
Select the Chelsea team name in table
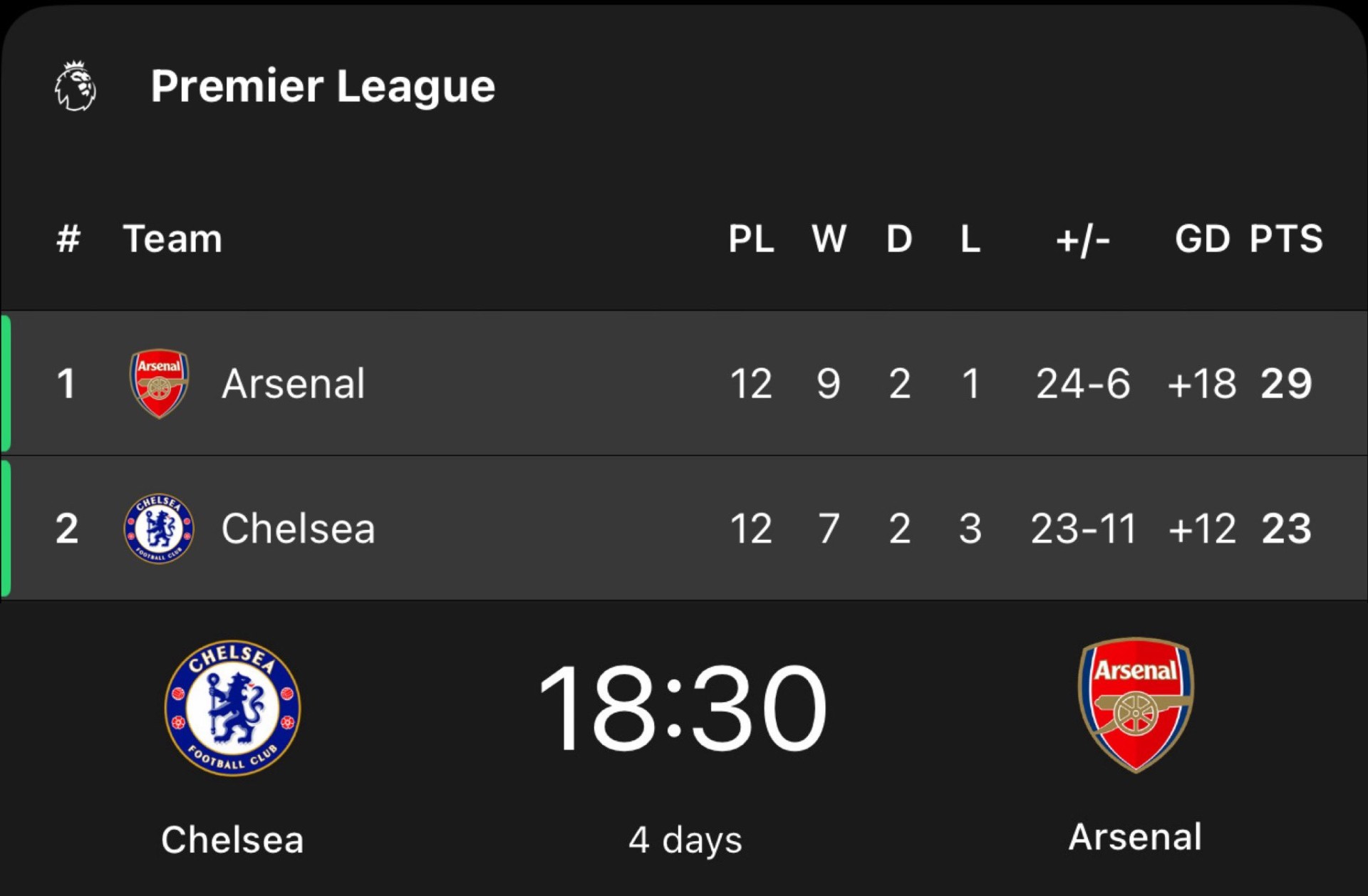(x=298, y=528)
